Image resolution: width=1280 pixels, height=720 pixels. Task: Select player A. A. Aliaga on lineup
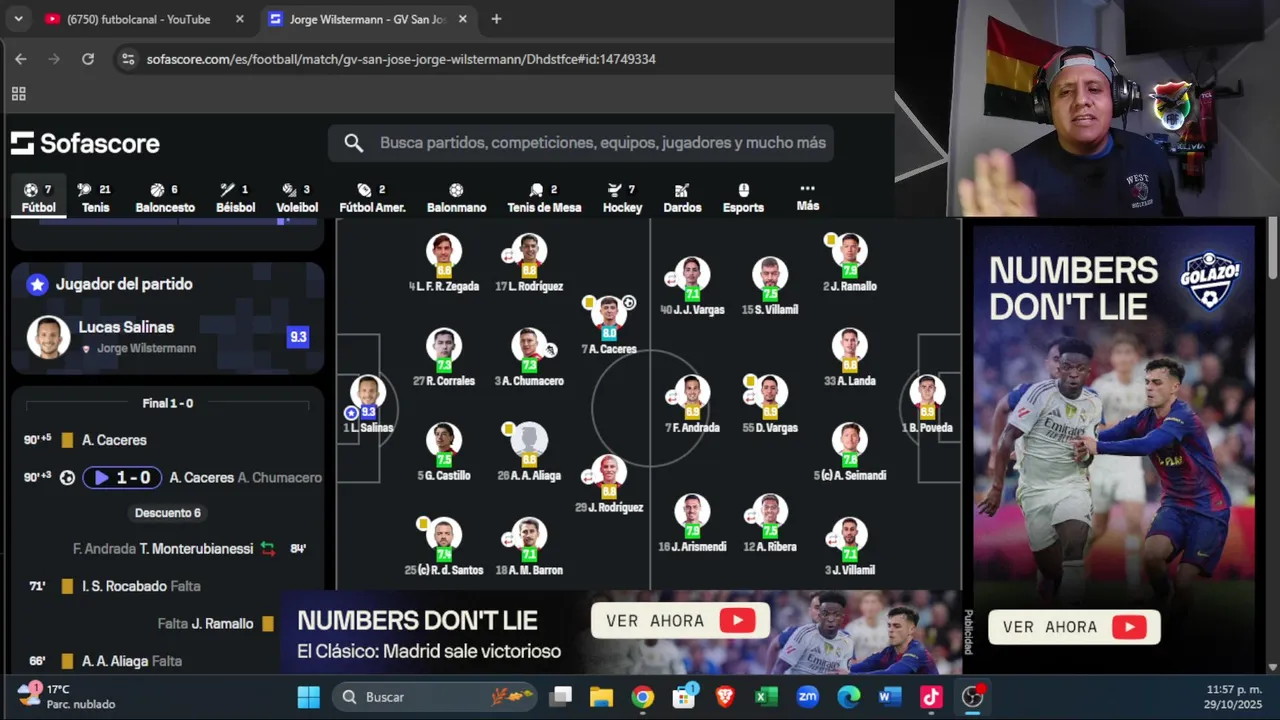529,452
